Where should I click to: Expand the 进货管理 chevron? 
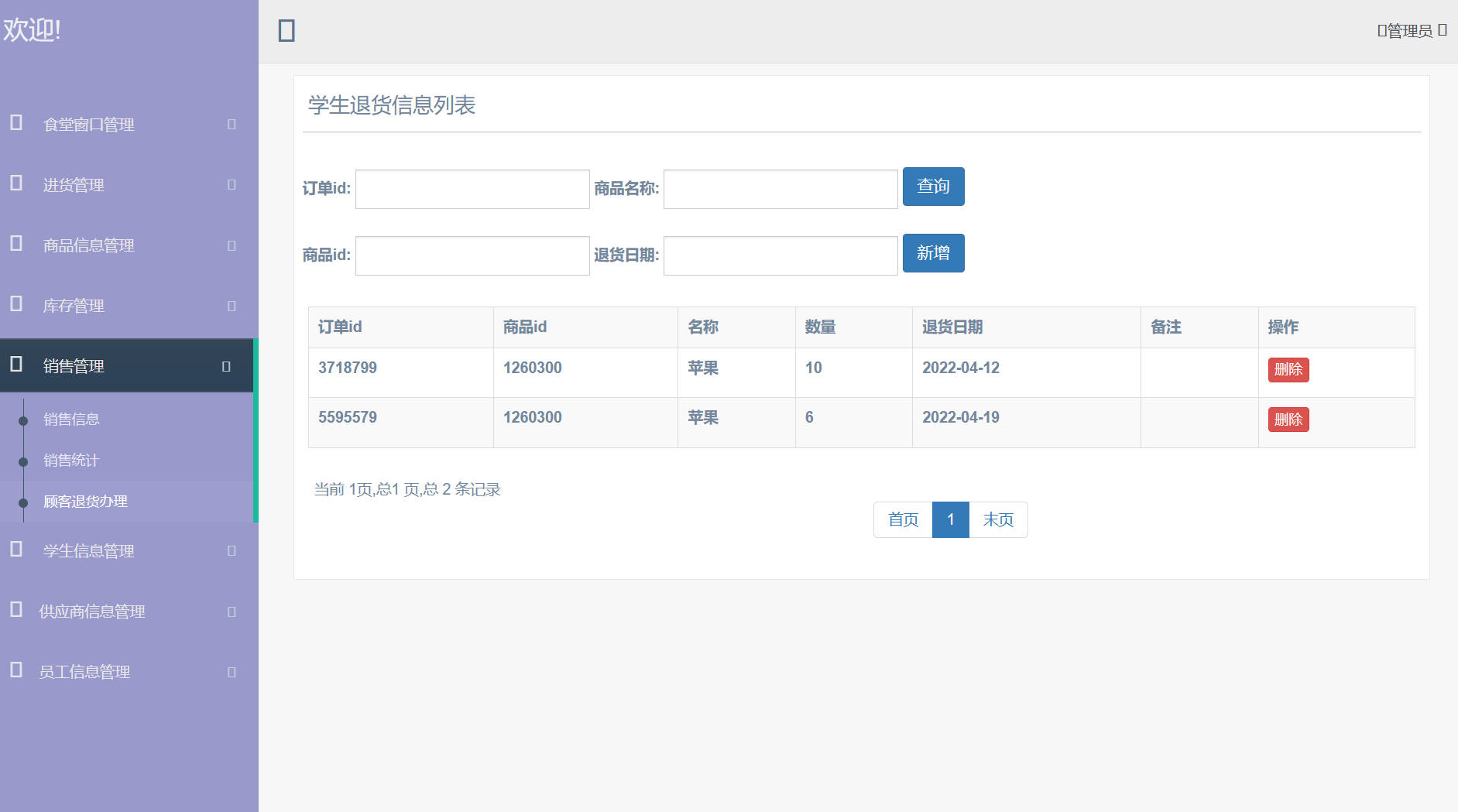230,184
